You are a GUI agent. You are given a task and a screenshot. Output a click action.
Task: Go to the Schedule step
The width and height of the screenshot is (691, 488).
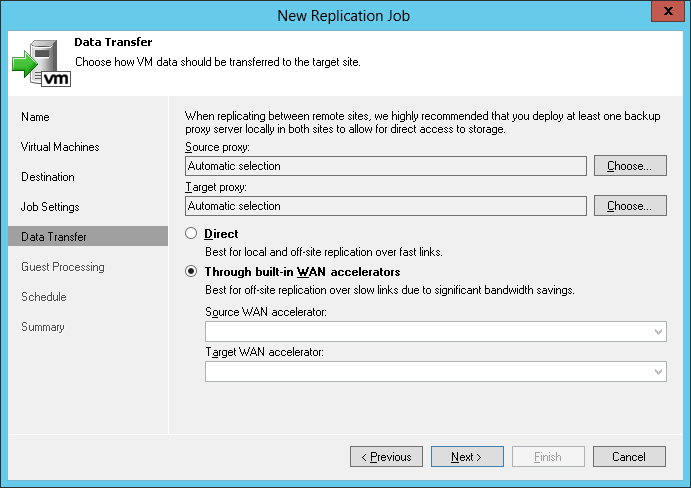[44, 297]
